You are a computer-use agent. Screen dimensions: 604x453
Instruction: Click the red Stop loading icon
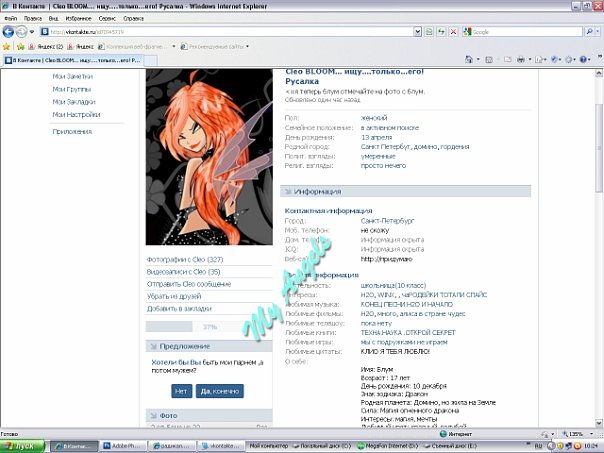point(453,32)
